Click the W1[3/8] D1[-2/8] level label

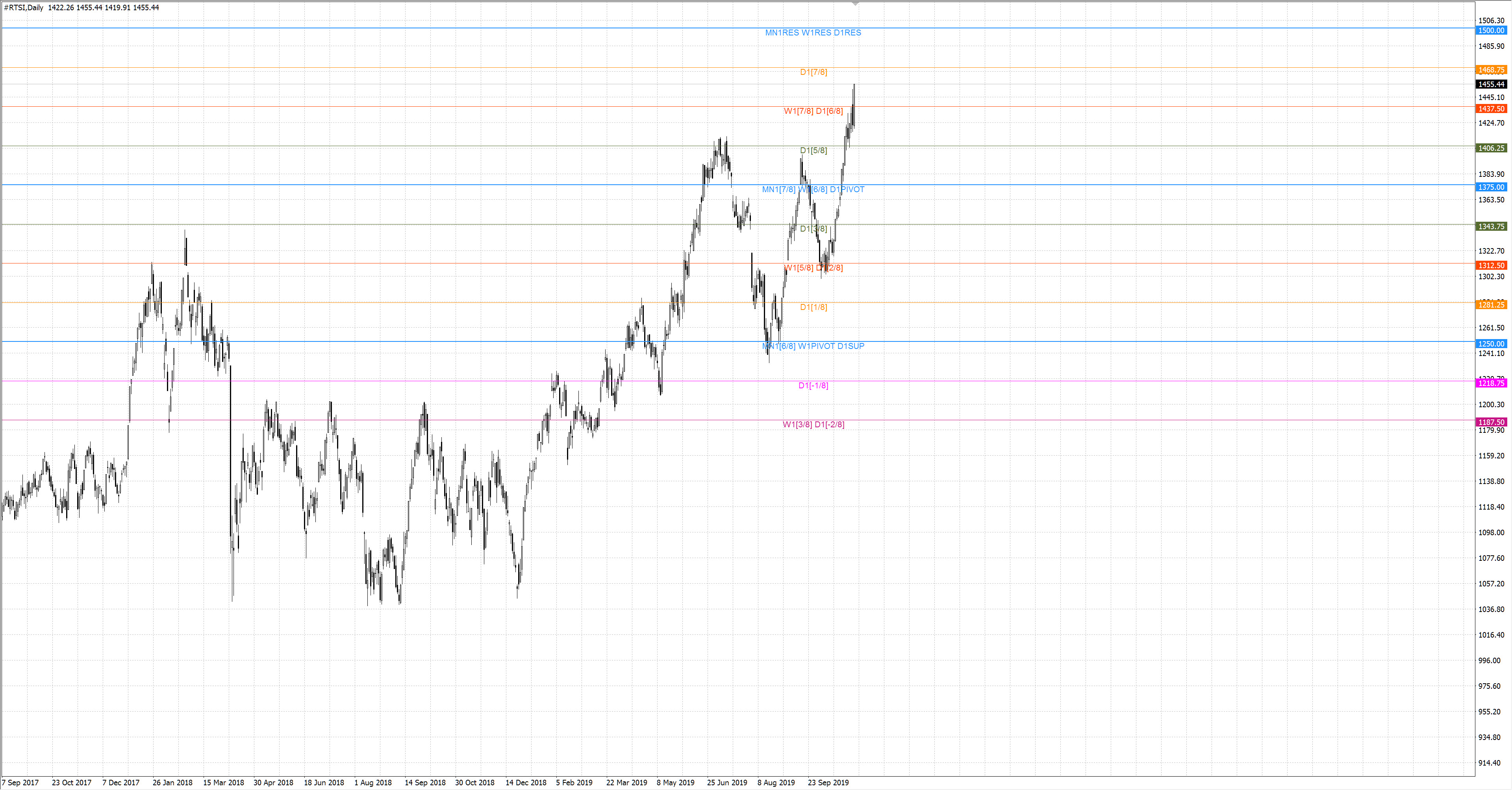(813, 425)
